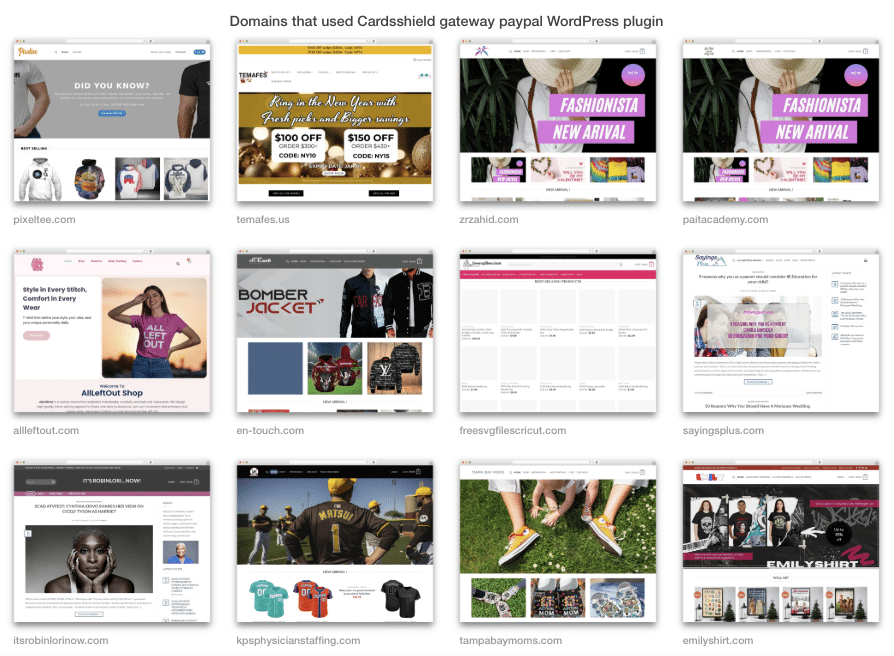The image size is (894, 656).
Task: Open the freesvgfilescricut.com site thumbnail
Action: [558, 331]
